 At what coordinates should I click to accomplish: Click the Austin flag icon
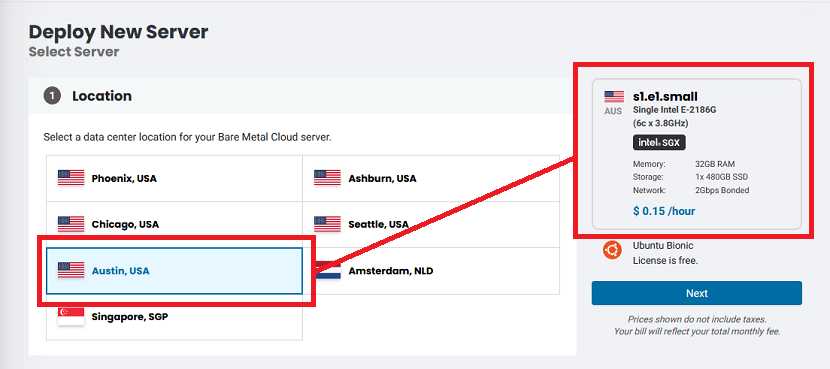pos(71,270)
